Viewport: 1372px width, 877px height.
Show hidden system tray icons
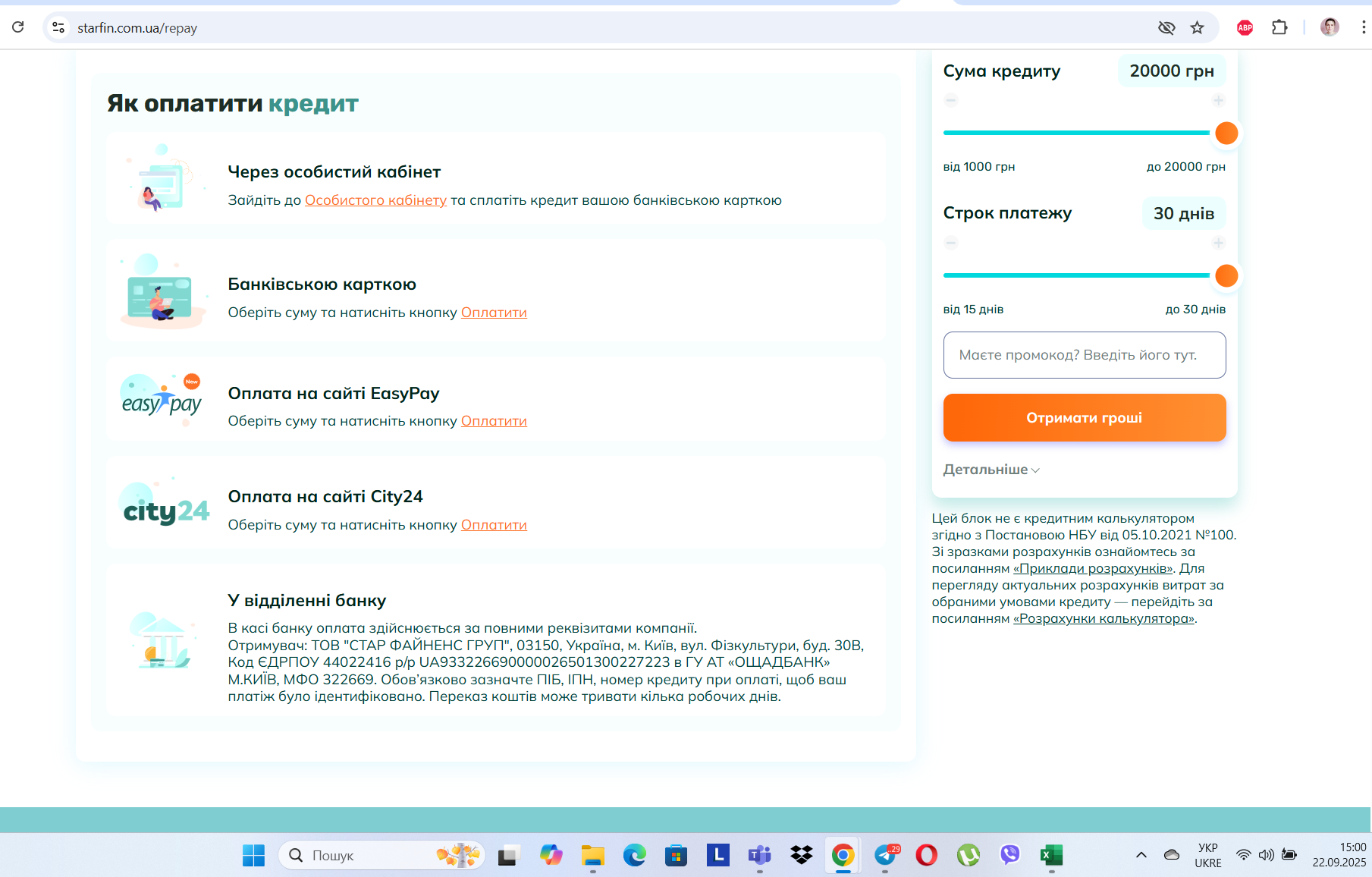1141,856
